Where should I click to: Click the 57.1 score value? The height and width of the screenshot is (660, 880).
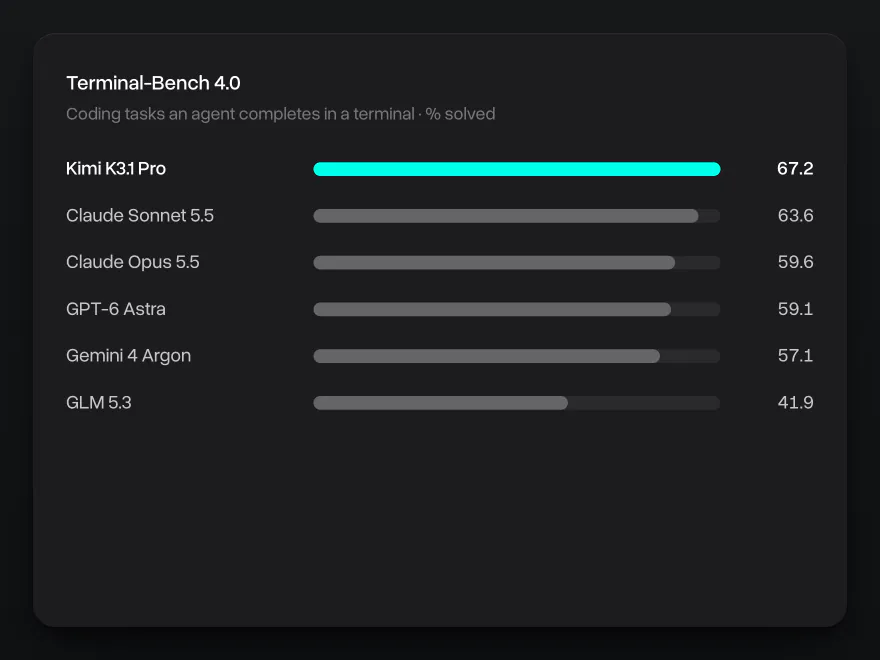coord(795,356)
